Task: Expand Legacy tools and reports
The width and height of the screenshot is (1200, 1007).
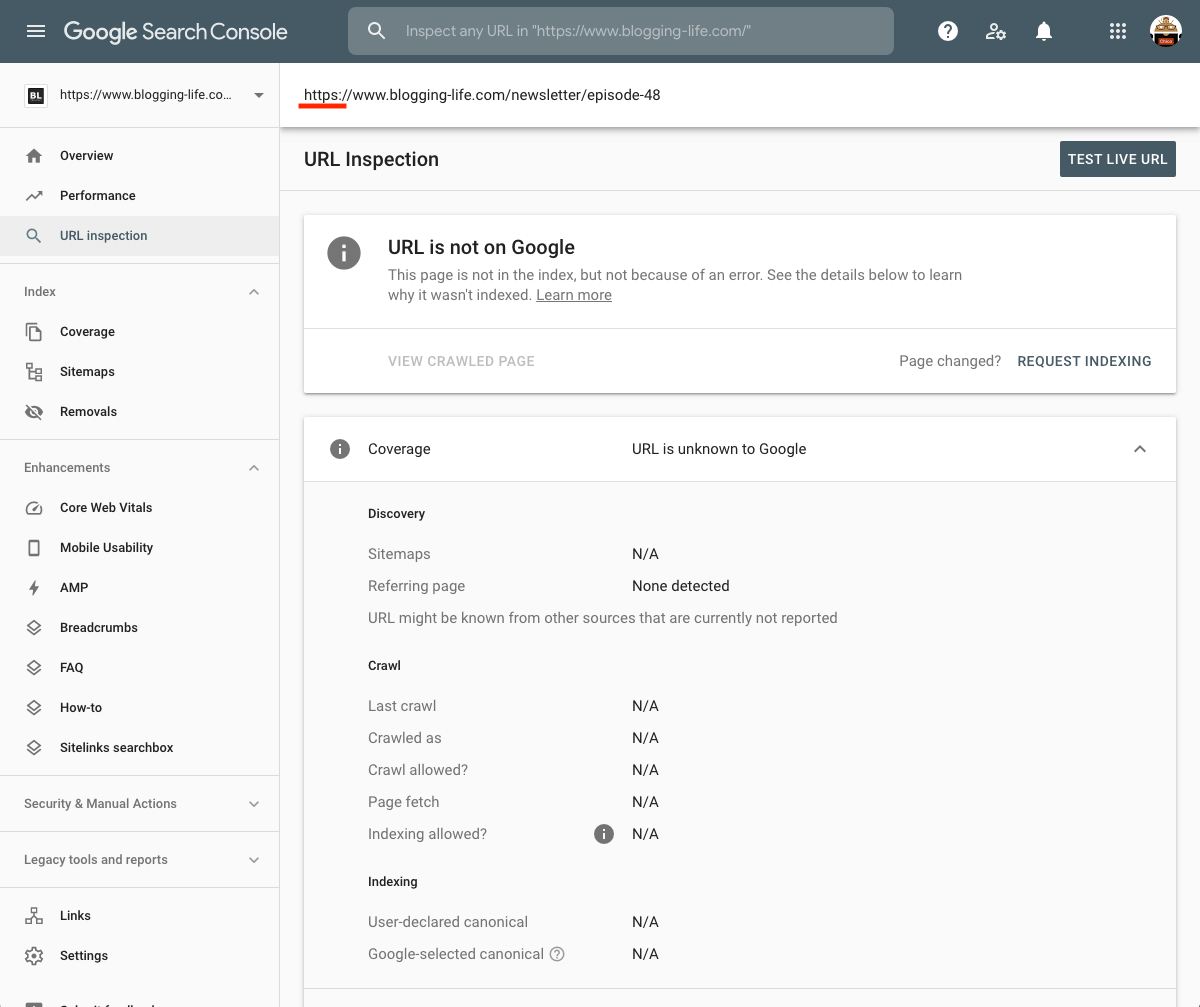Action: click(x=254, y=860)
